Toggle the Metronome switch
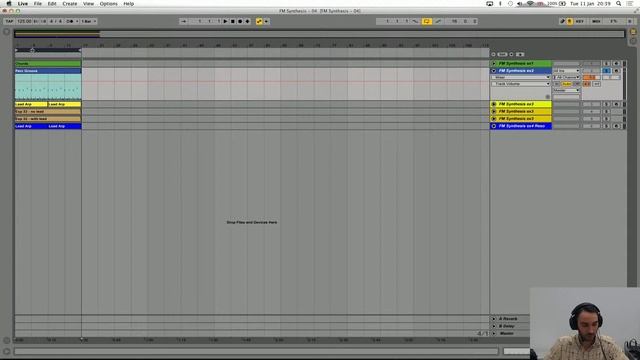 (69, 21)
